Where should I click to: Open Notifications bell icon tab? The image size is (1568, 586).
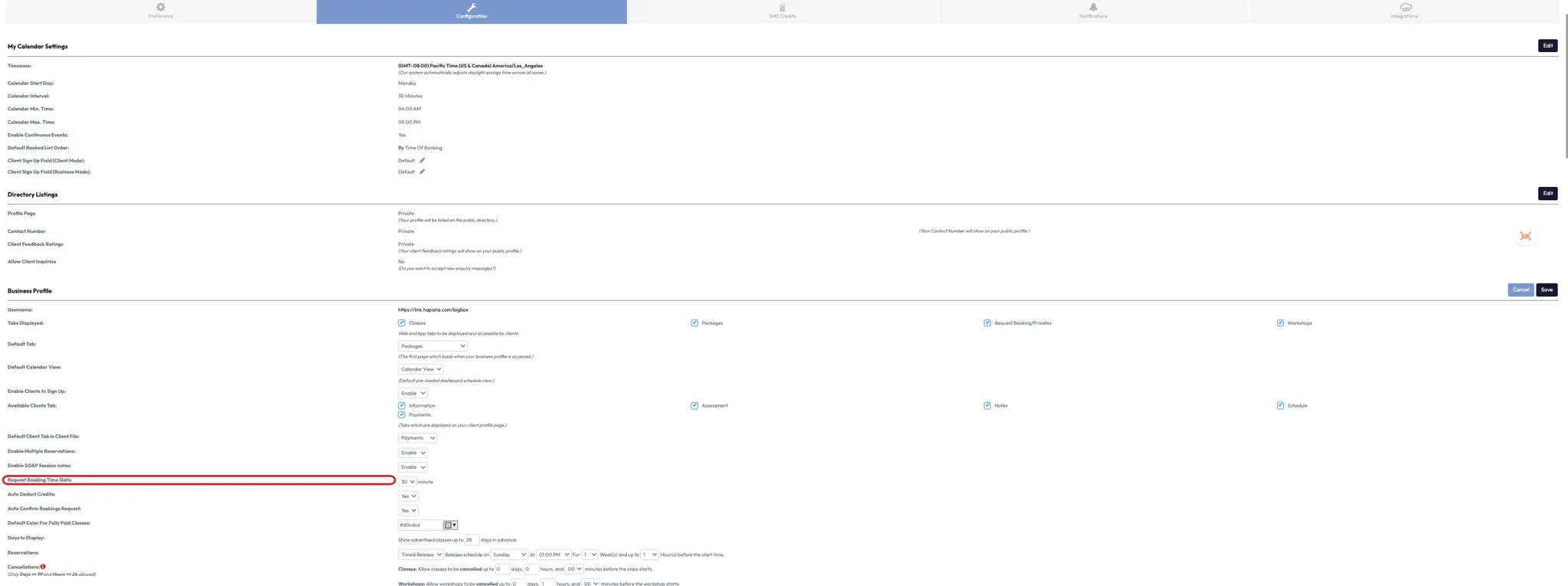click(1093, 8)
